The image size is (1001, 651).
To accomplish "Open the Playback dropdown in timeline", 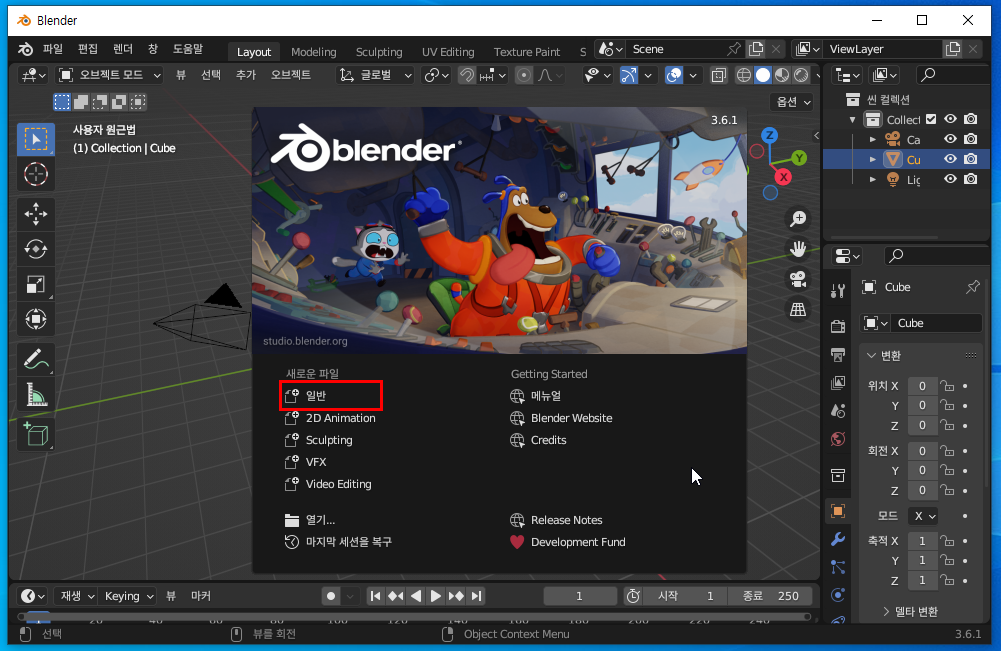I will click(77, 596).
